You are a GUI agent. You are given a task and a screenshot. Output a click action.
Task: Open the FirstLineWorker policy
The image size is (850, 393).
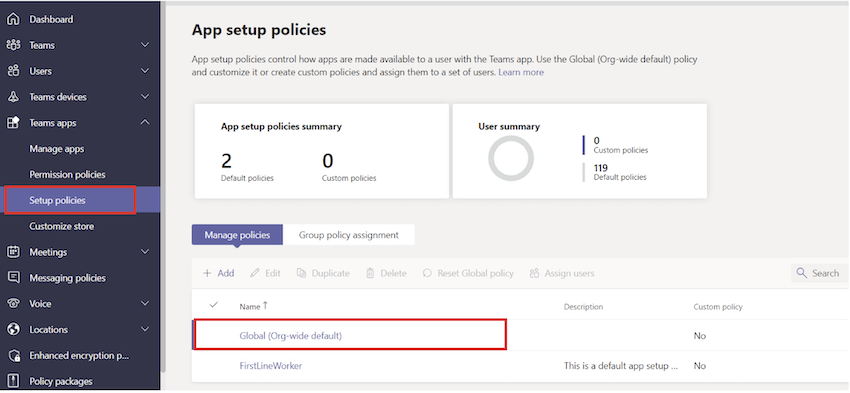(x=271, y=366)
